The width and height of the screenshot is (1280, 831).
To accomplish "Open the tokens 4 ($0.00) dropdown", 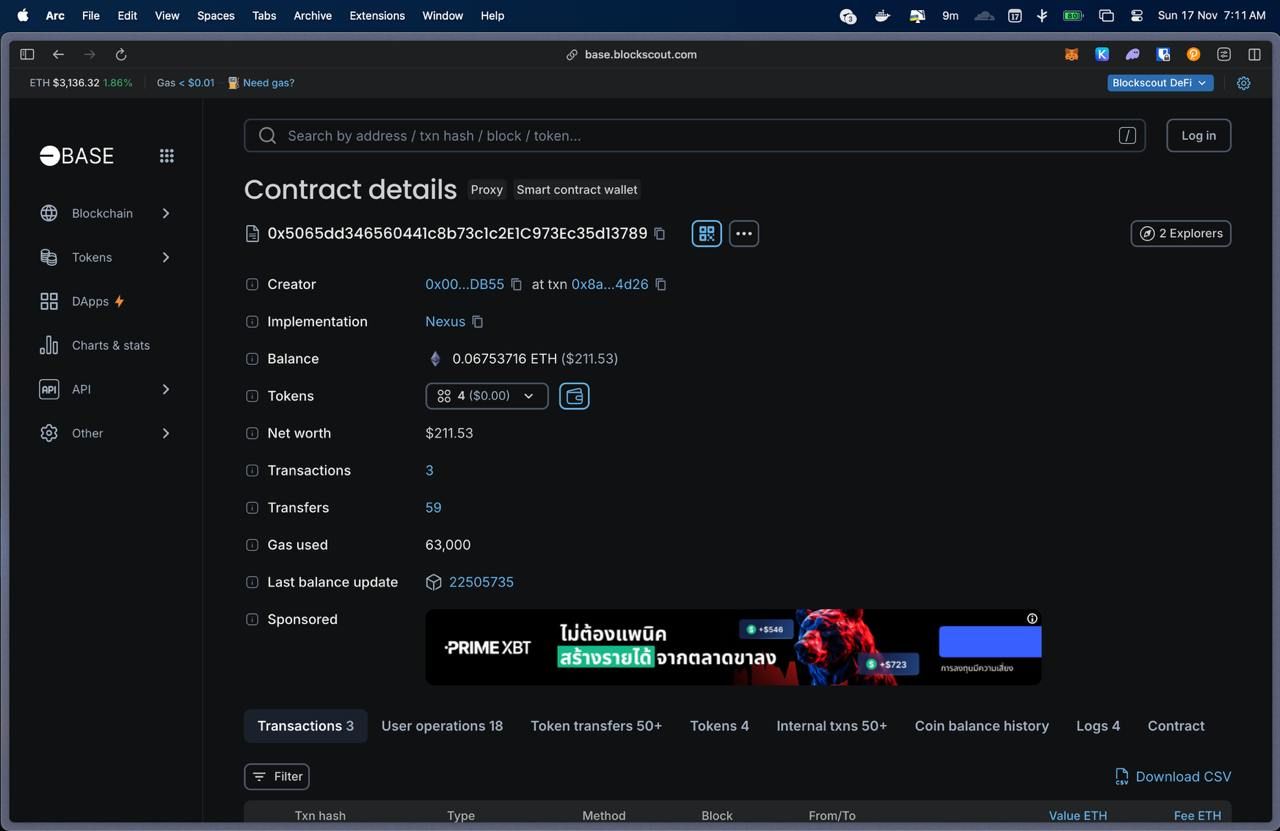I will (x=487, y=396).
